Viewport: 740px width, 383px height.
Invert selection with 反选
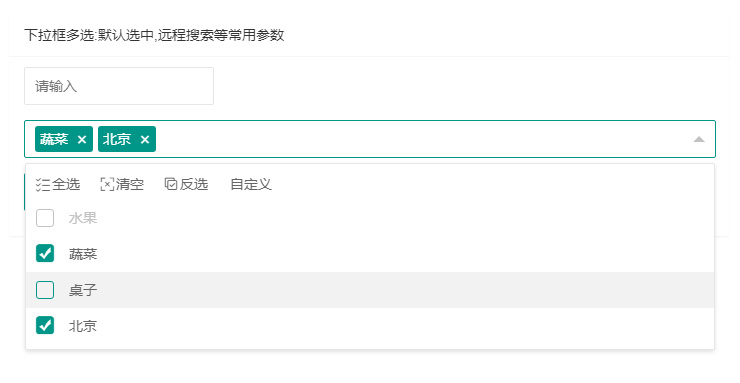tap(186, 184)
